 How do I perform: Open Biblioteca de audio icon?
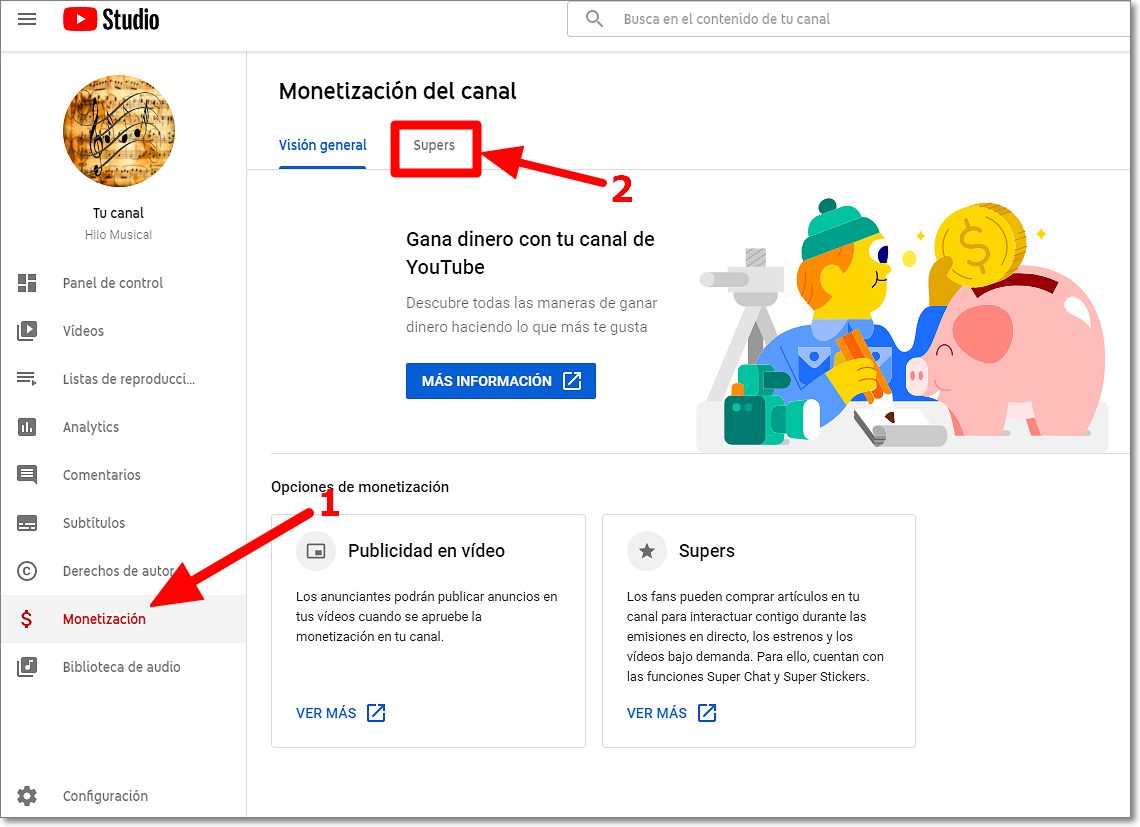click(x=27, y=667)
